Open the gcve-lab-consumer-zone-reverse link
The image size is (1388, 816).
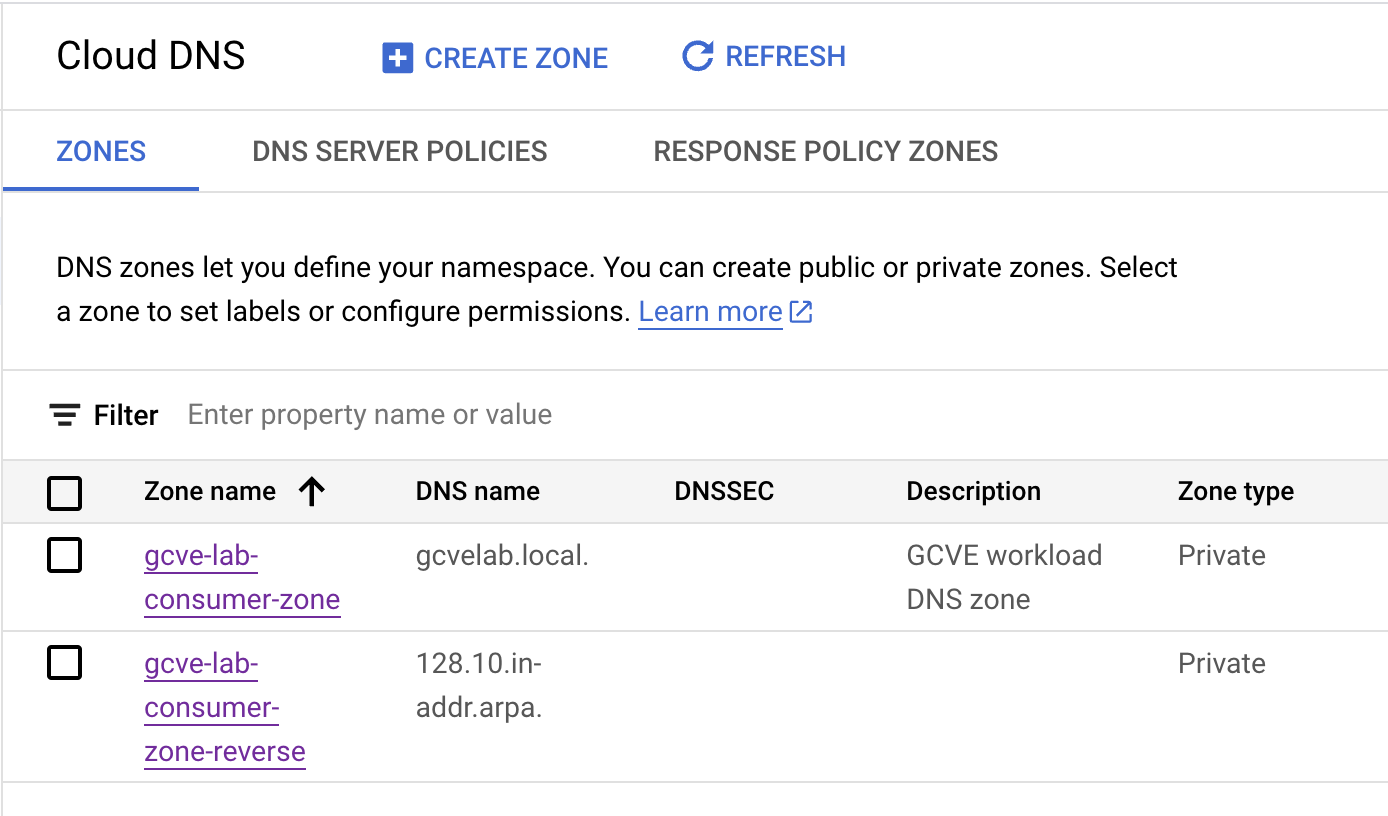[x=225, y=707]
